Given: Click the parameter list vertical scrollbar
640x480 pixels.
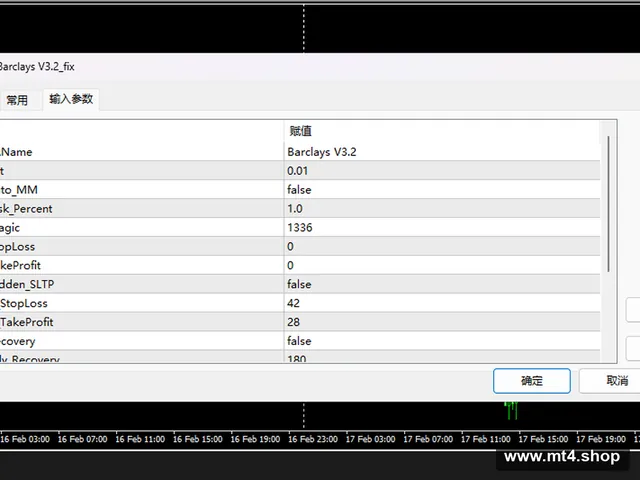Looking at the screenshot, I should pos(608,204).
